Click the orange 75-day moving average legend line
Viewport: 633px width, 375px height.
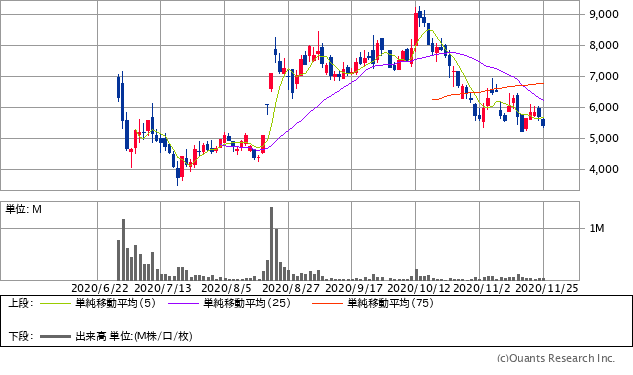coord(327,303)
